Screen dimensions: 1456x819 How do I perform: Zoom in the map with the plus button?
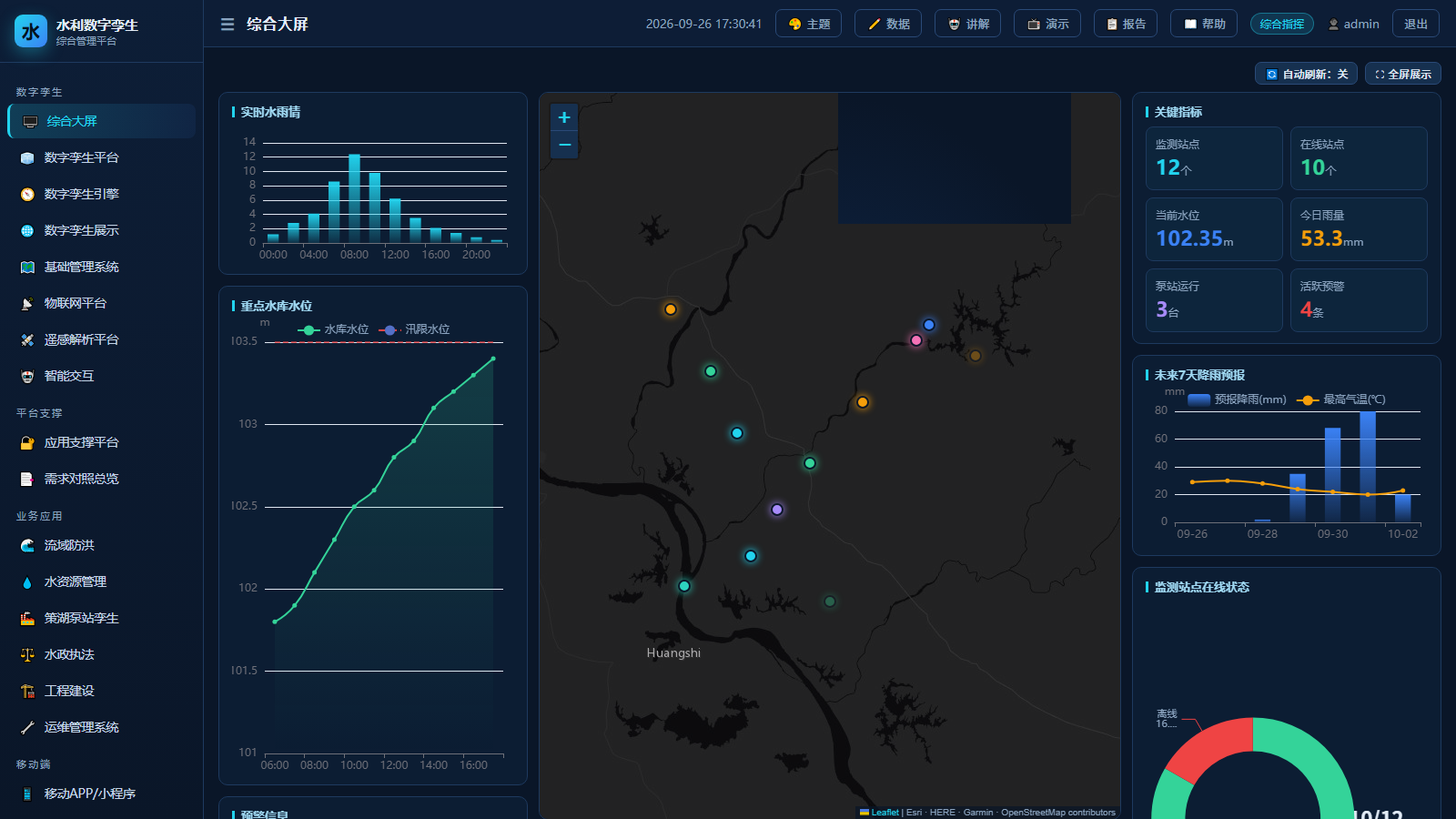coord(564,117)
